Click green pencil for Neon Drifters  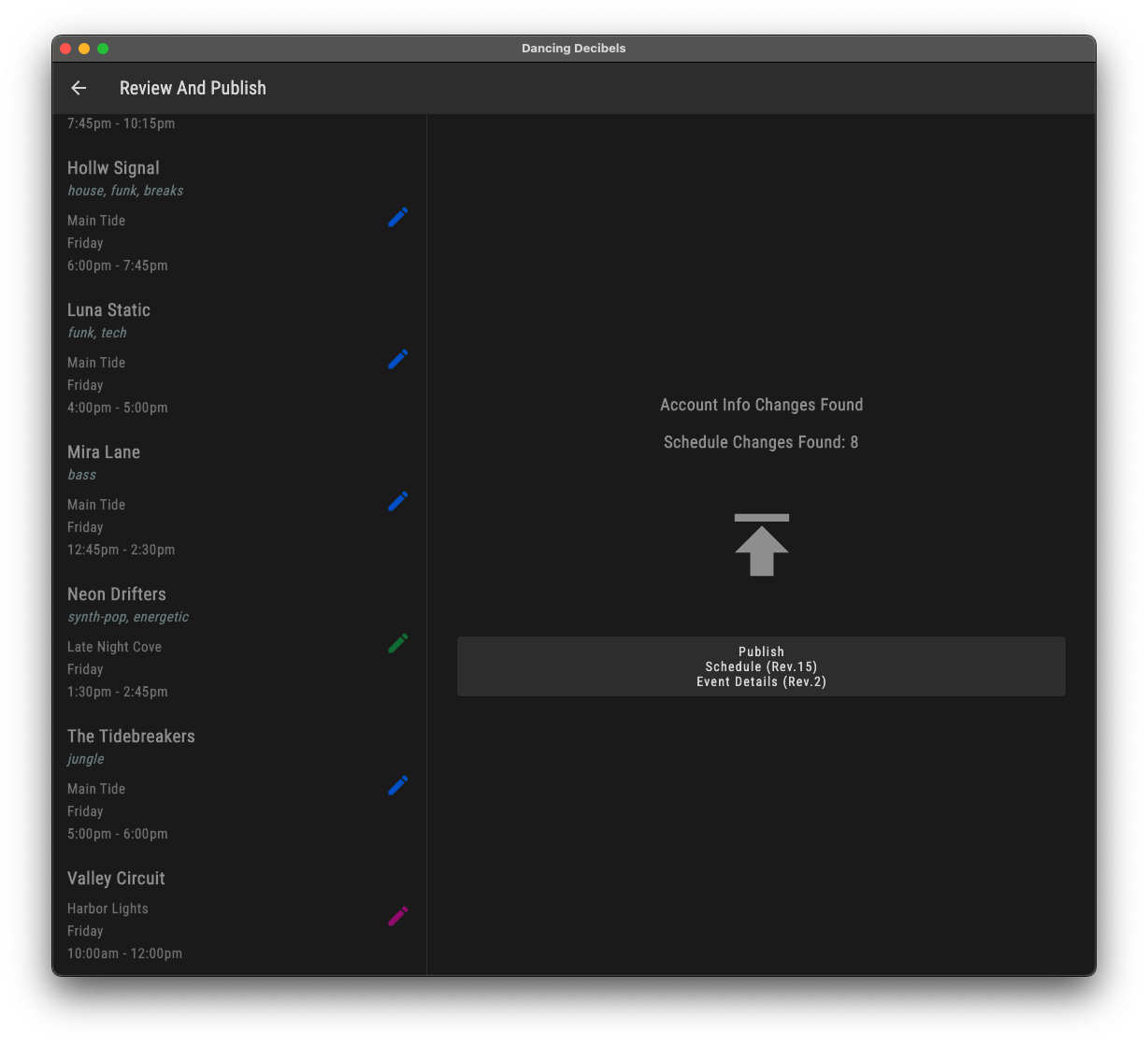[397, 643]
